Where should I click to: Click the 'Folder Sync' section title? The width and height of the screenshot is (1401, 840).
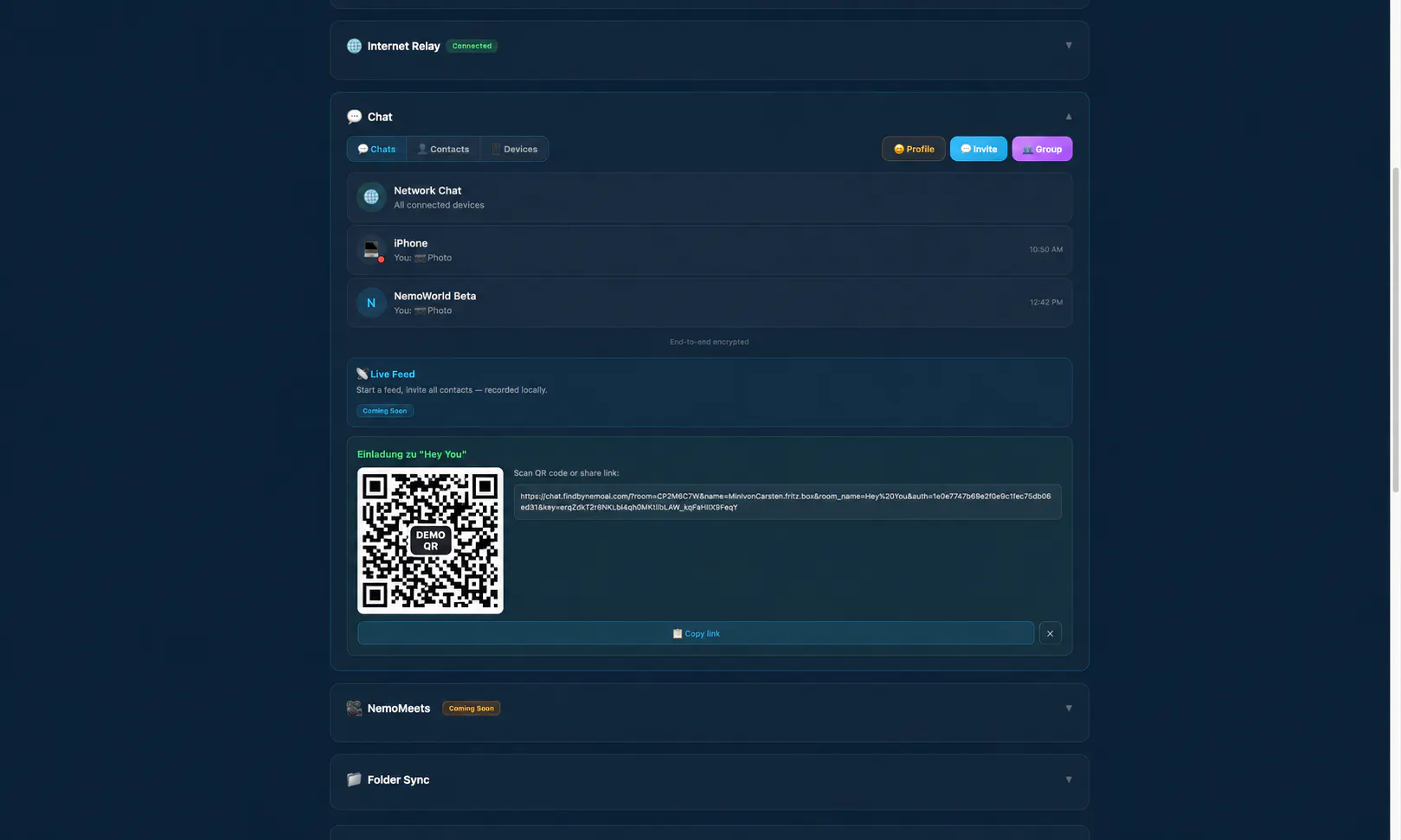(x=398, y=779)
